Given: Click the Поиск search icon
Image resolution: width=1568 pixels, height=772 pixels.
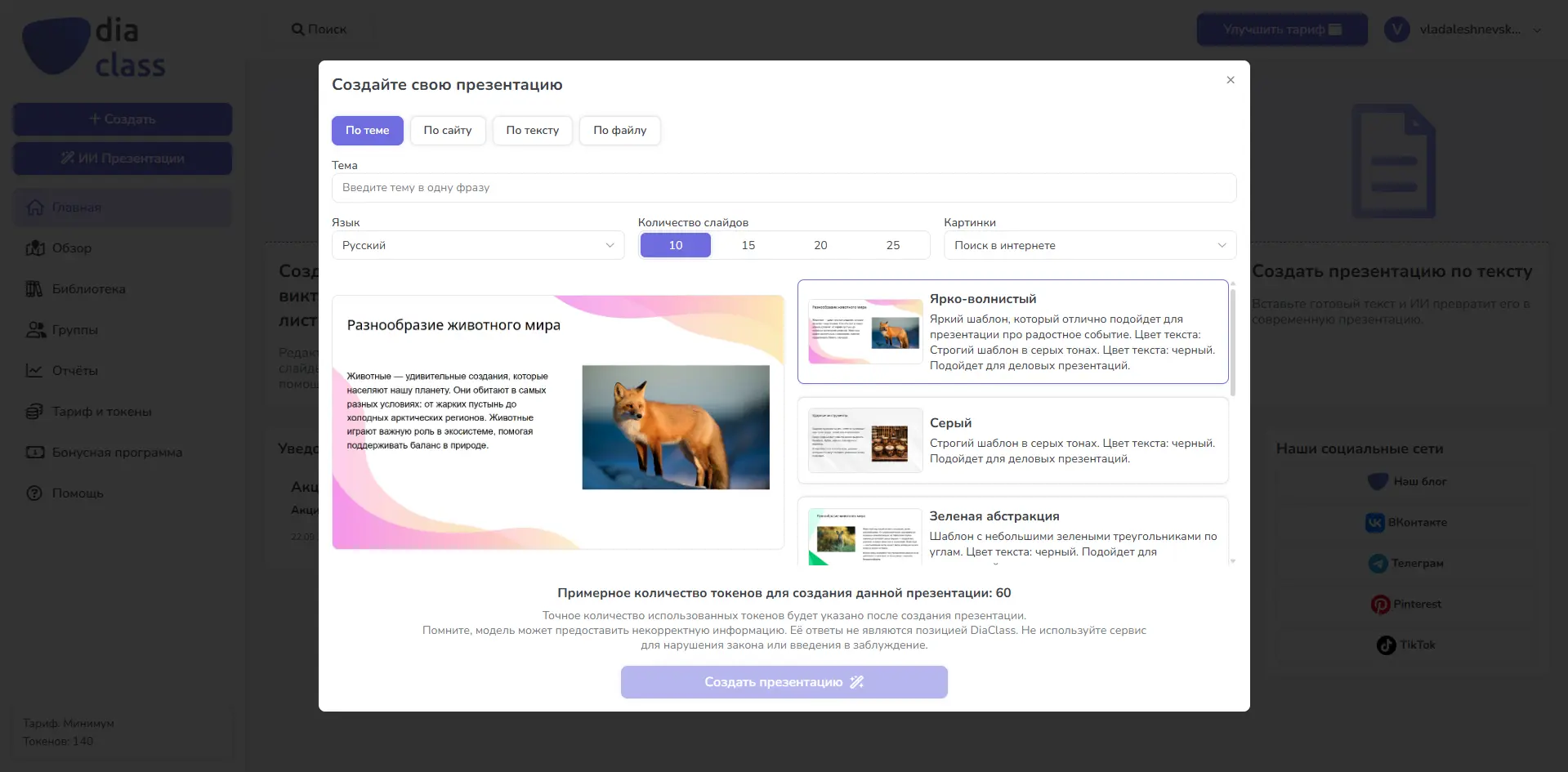Looking at the screenshot, I should (297, 29).
